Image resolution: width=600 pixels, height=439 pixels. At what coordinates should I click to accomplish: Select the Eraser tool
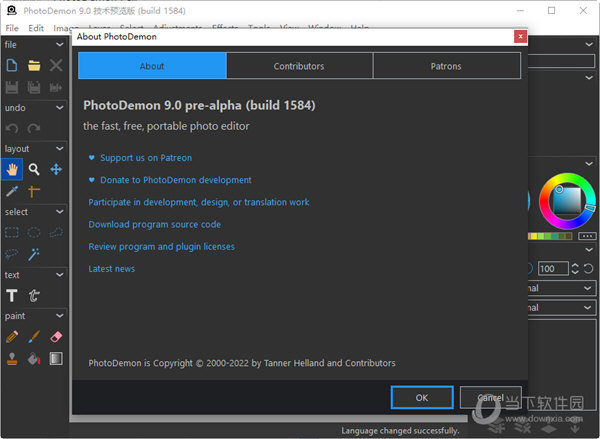click(x=56, y=337)
